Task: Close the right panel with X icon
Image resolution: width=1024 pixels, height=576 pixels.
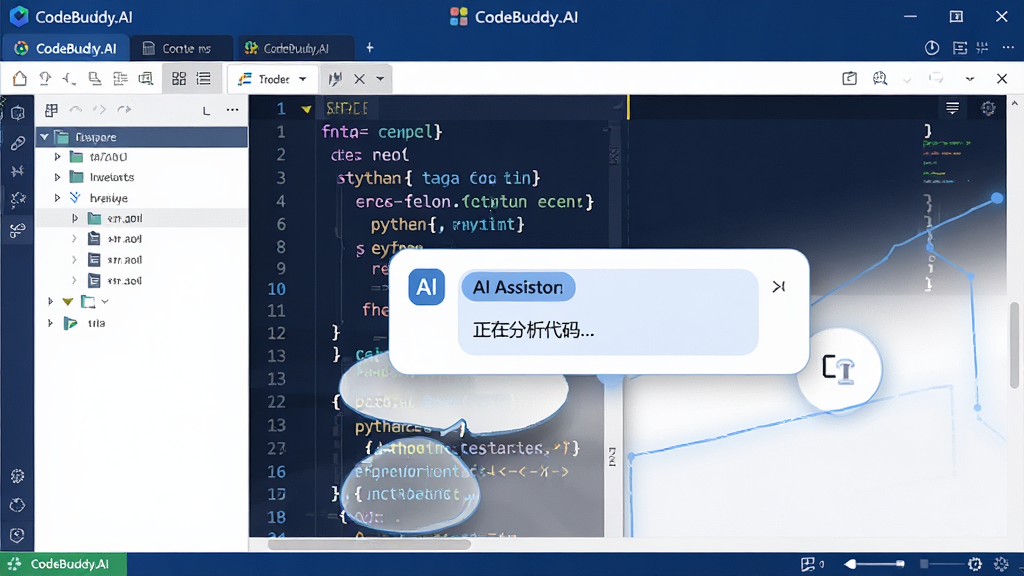Action: 1002,79
